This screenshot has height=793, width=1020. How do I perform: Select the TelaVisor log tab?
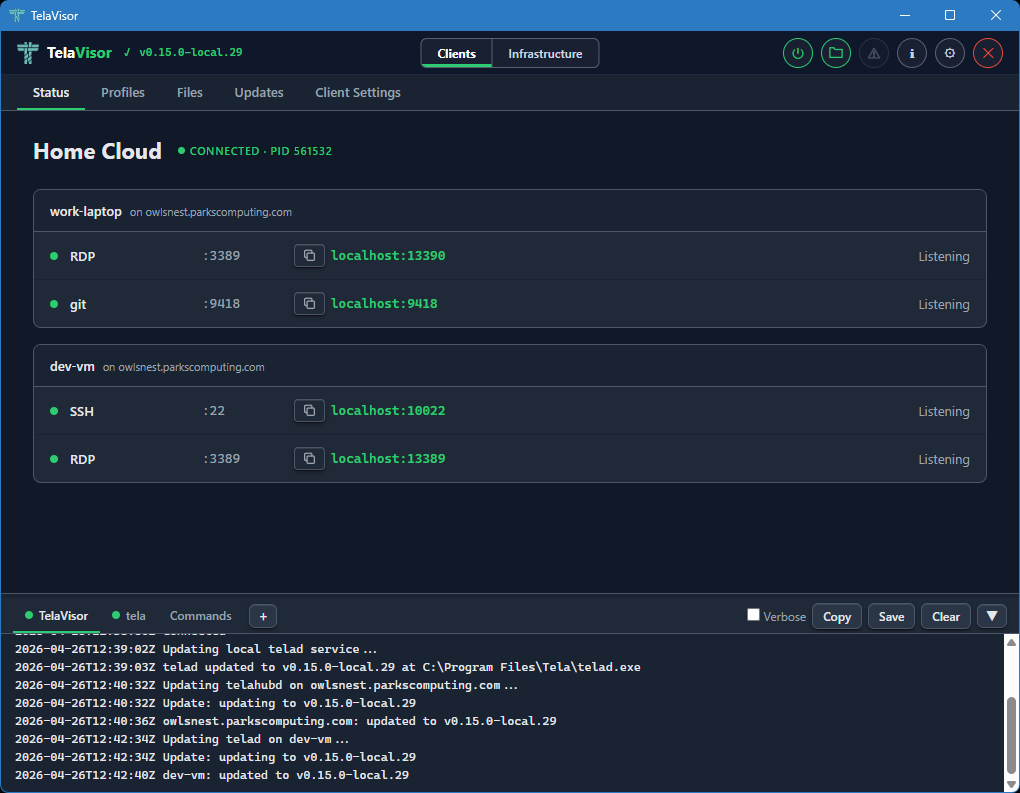(x=57, y=615)
